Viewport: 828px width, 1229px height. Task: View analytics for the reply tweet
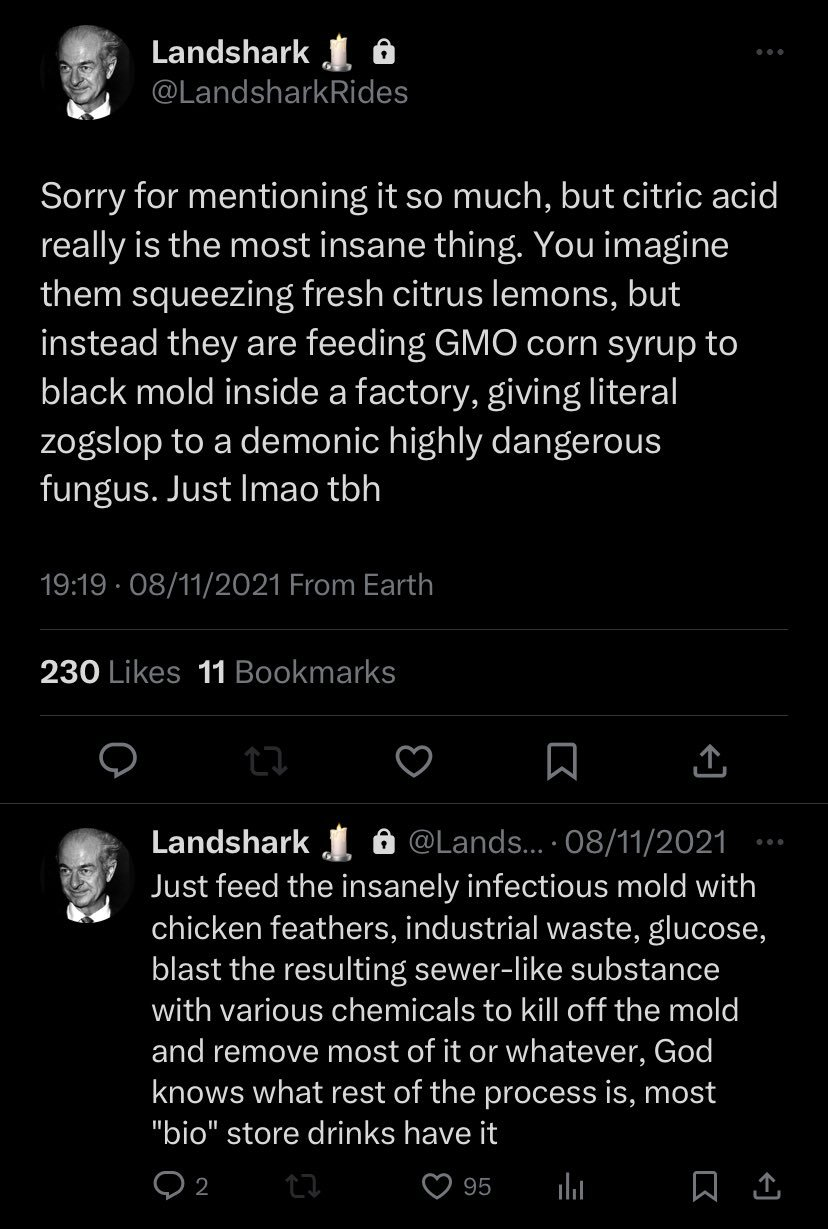(x=569, y=1186)
